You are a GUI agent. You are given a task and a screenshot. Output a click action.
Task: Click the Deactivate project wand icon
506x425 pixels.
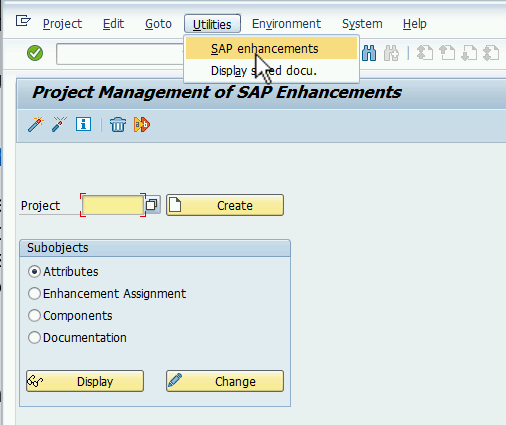click(x=59, y=125)
